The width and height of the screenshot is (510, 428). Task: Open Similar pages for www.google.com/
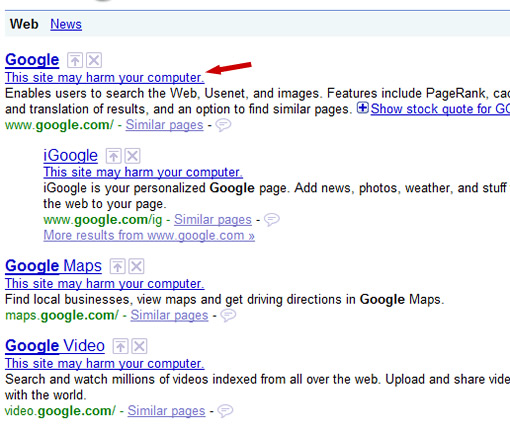click(164, 125)
